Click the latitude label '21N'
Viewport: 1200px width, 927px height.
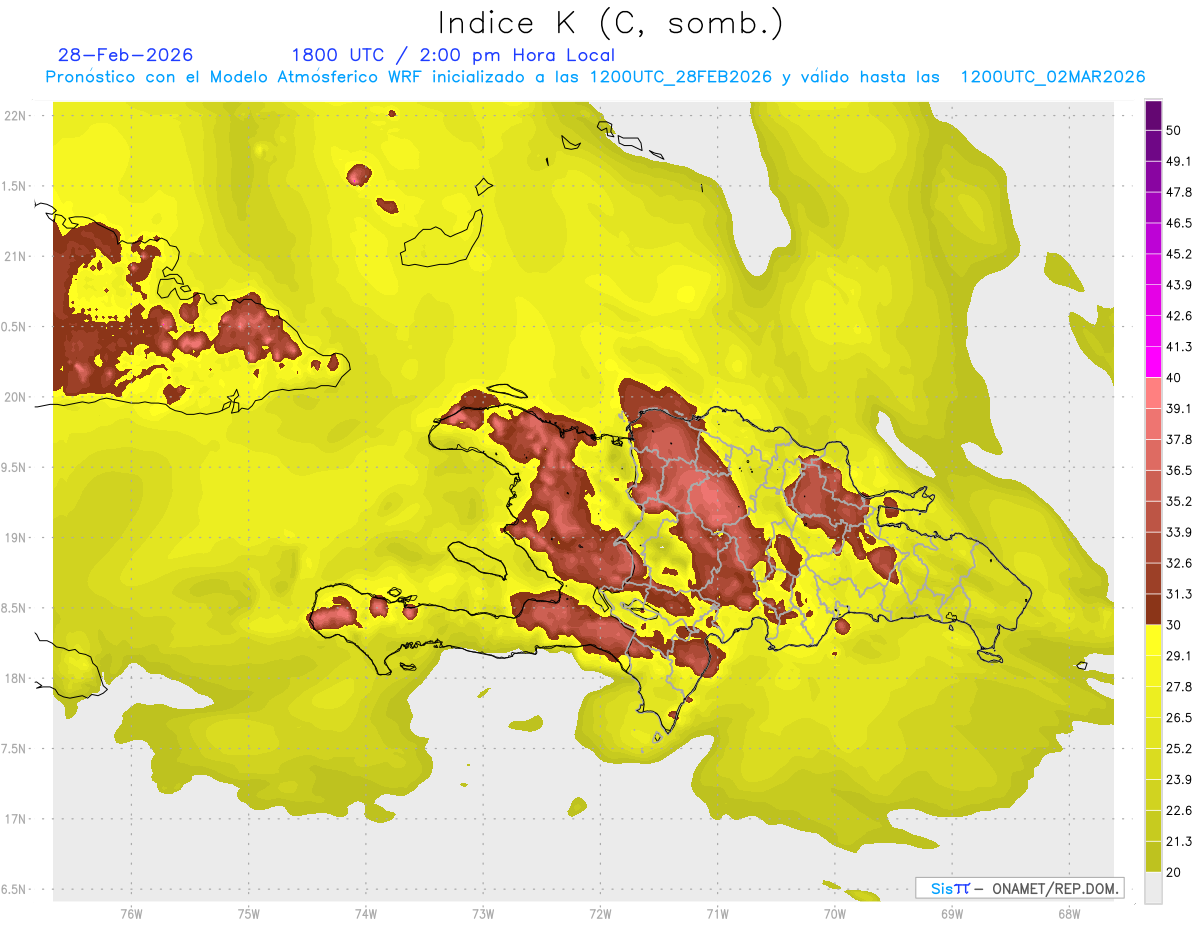click(x=17, y=257)
